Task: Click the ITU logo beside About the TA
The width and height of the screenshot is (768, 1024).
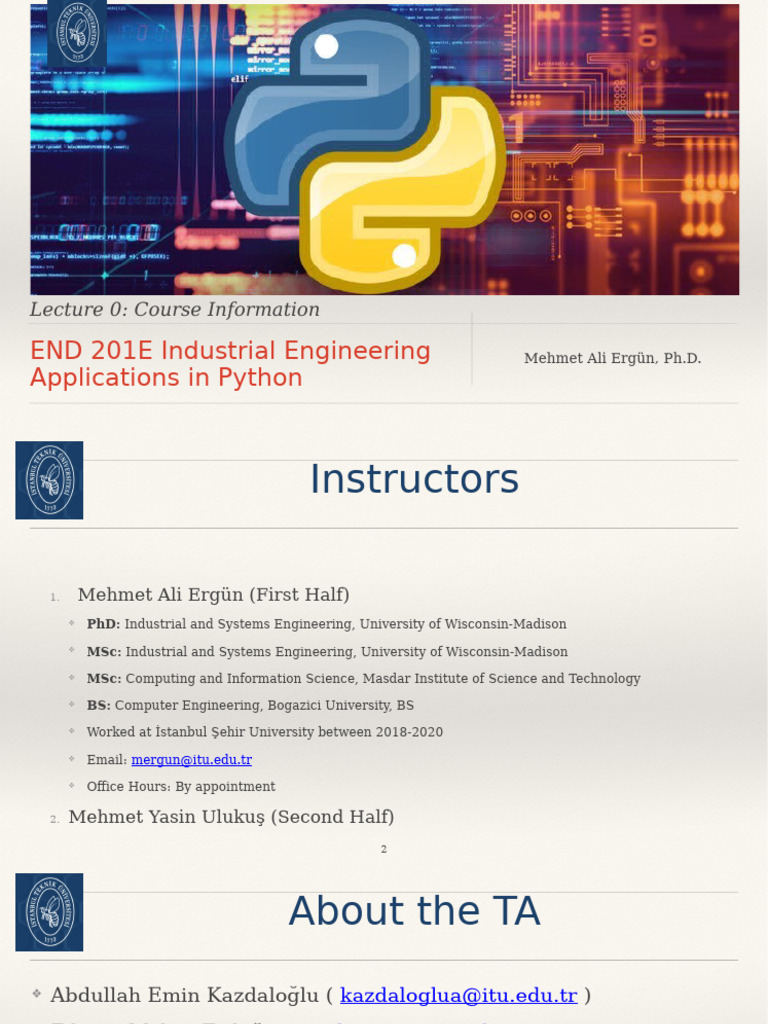Action: (49, 912)
